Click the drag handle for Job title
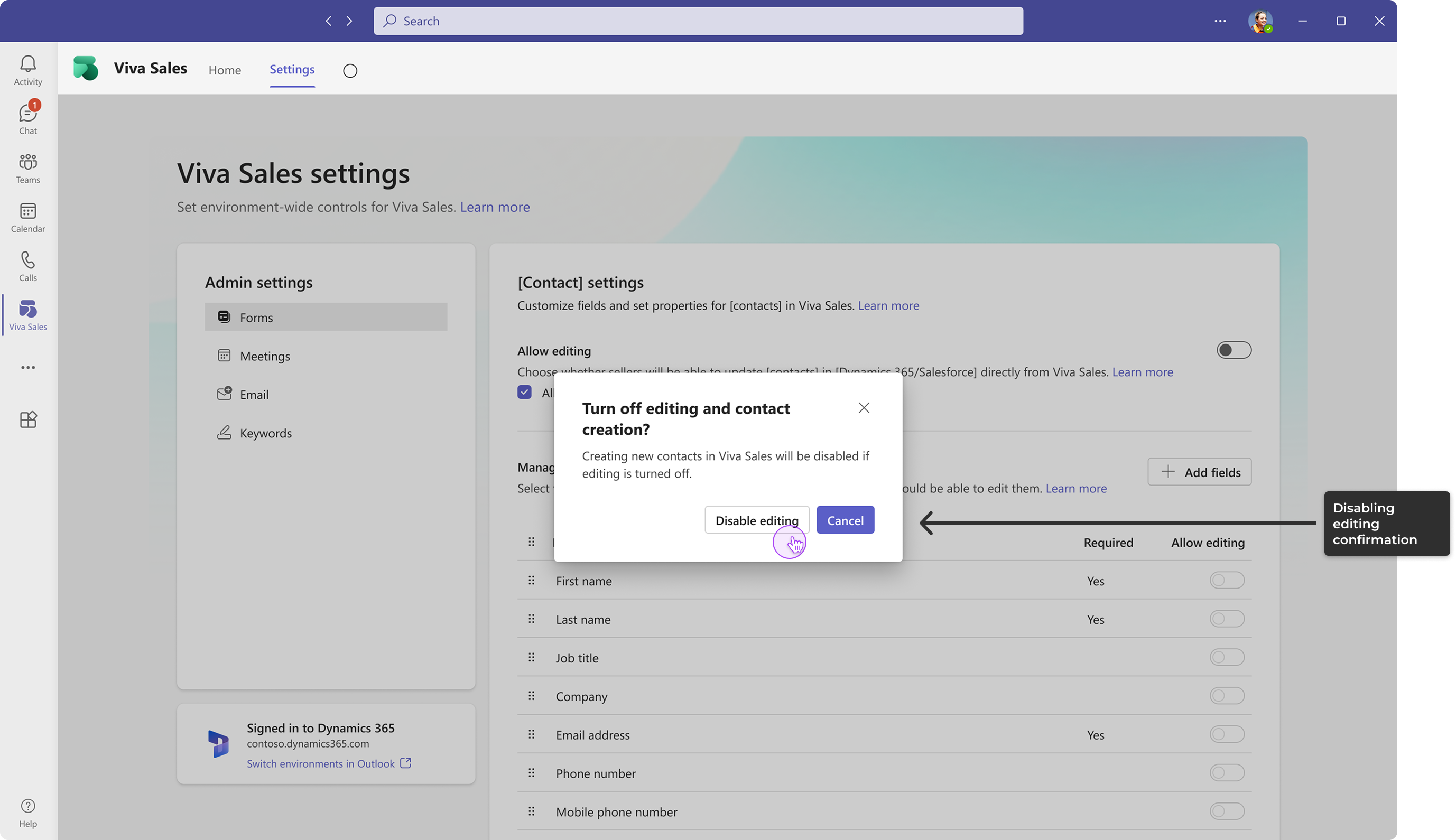Image resolution: width=1456 pixels, height=840 pixels. click(532, 657)
